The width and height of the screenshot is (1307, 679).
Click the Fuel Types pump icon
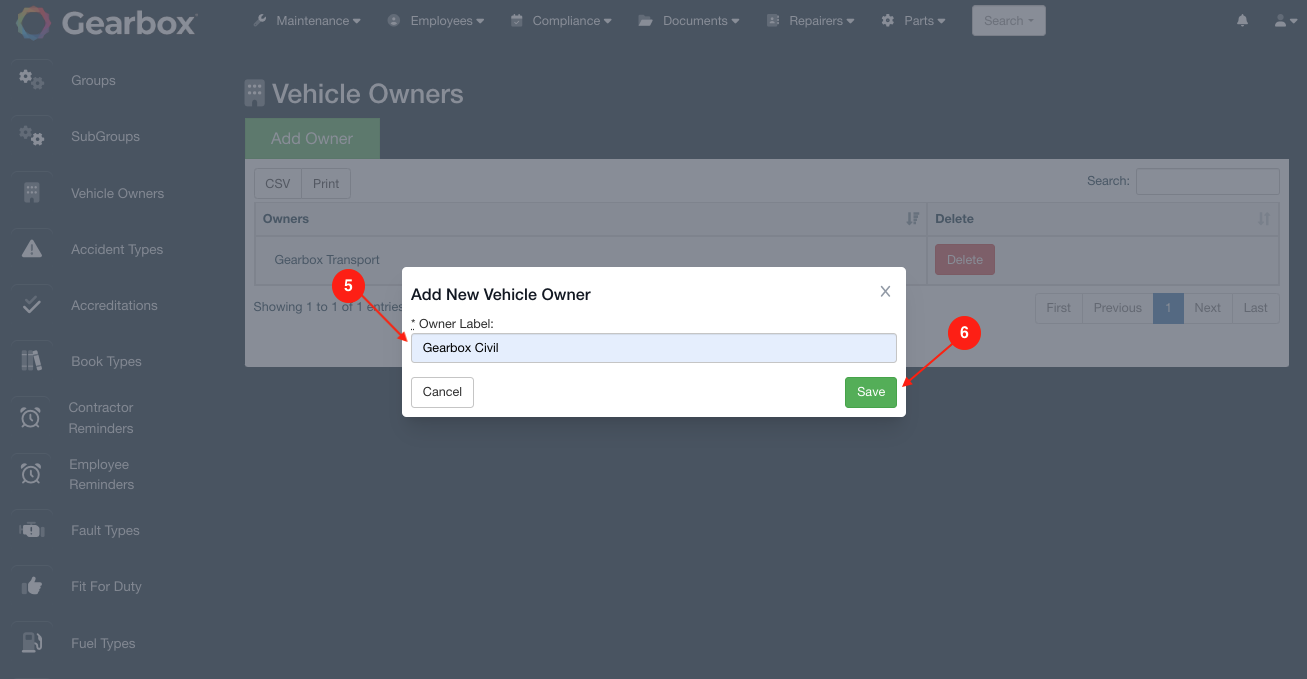[x=32, y=643]
